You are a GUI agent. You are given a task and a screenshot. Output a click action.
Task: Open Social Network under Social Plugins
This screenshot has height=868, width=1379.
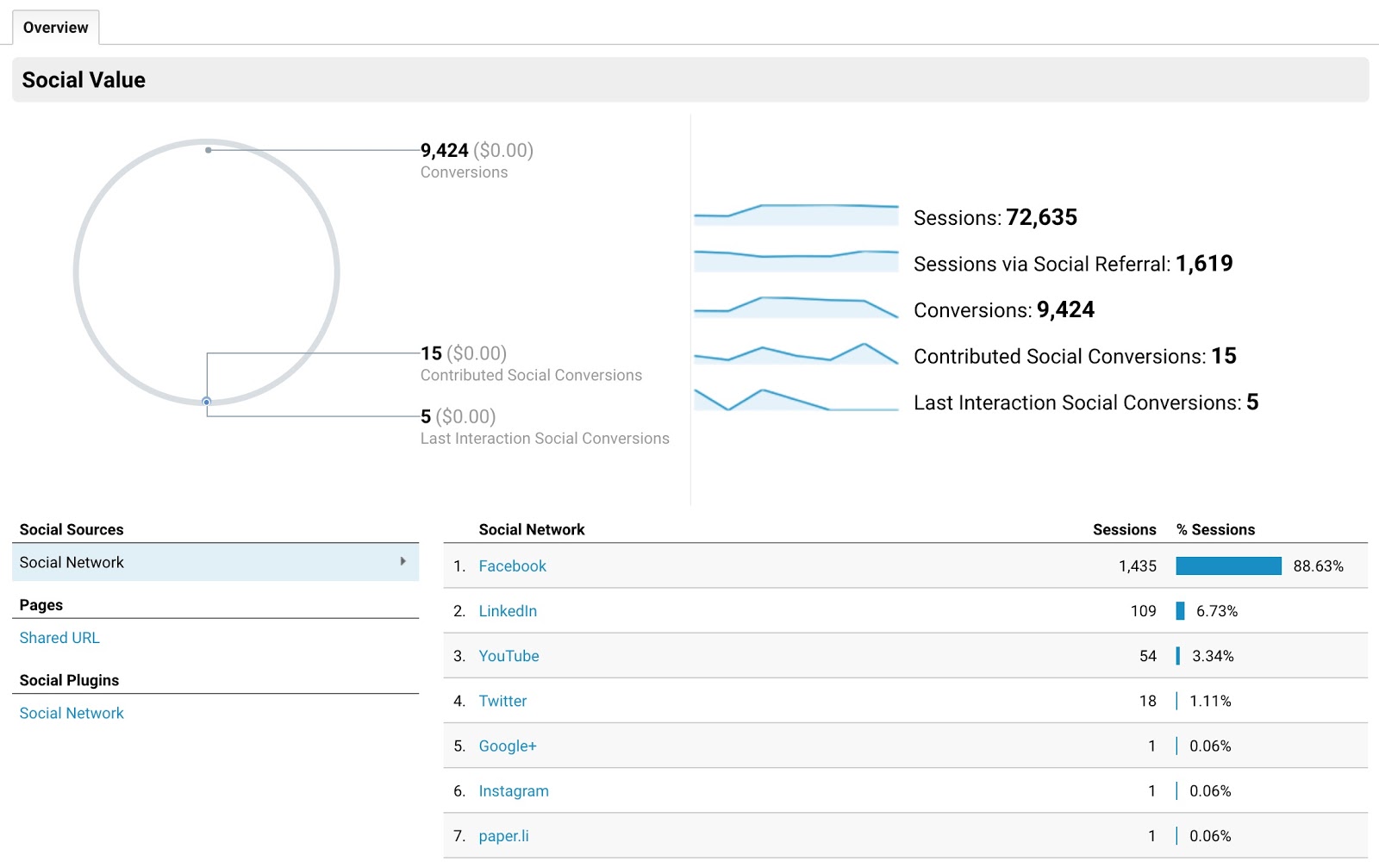point(71,713)
